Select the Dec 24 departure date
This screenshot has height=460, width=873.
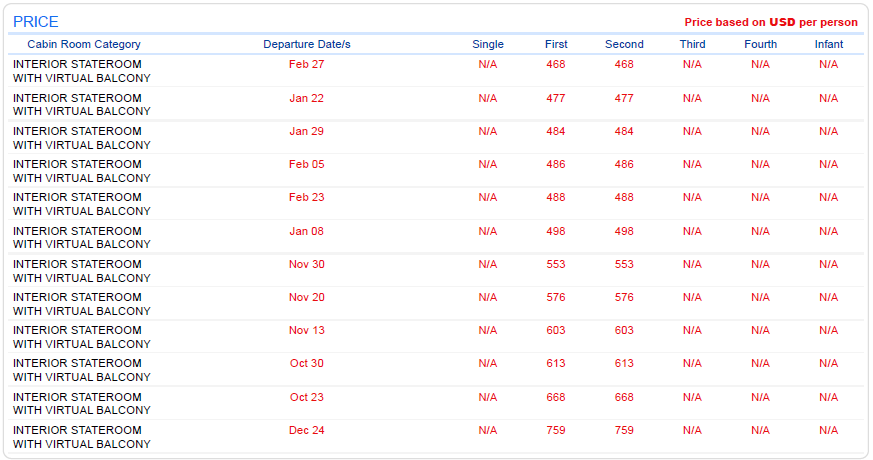point(306,430)
